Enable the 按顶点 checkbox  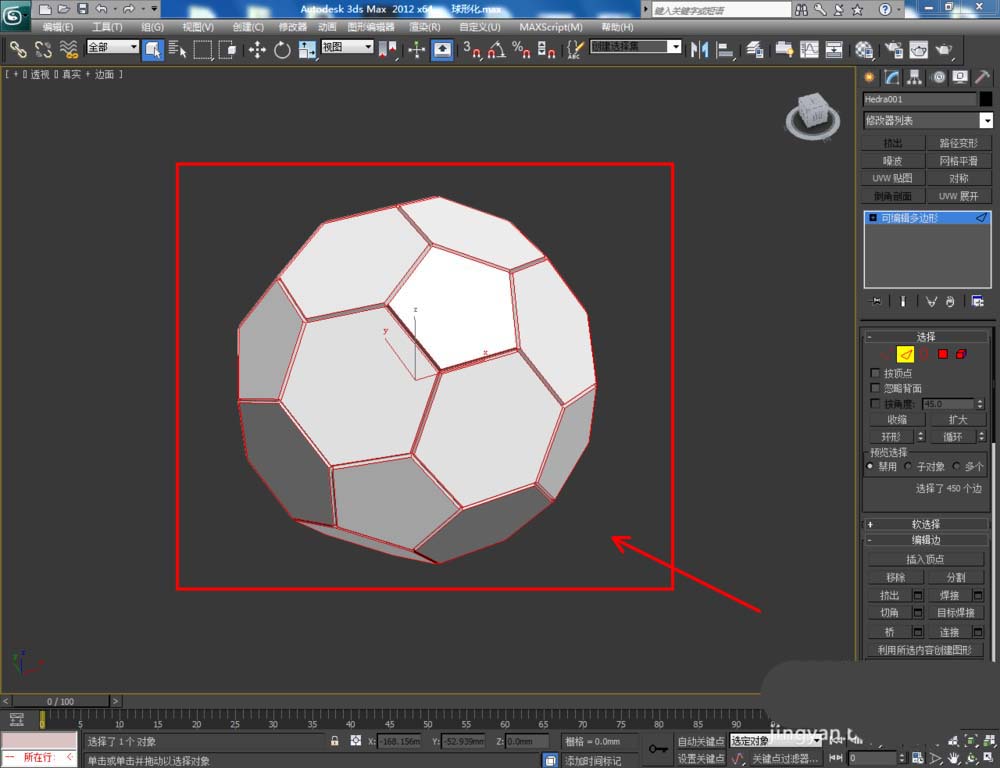(876, 373)
